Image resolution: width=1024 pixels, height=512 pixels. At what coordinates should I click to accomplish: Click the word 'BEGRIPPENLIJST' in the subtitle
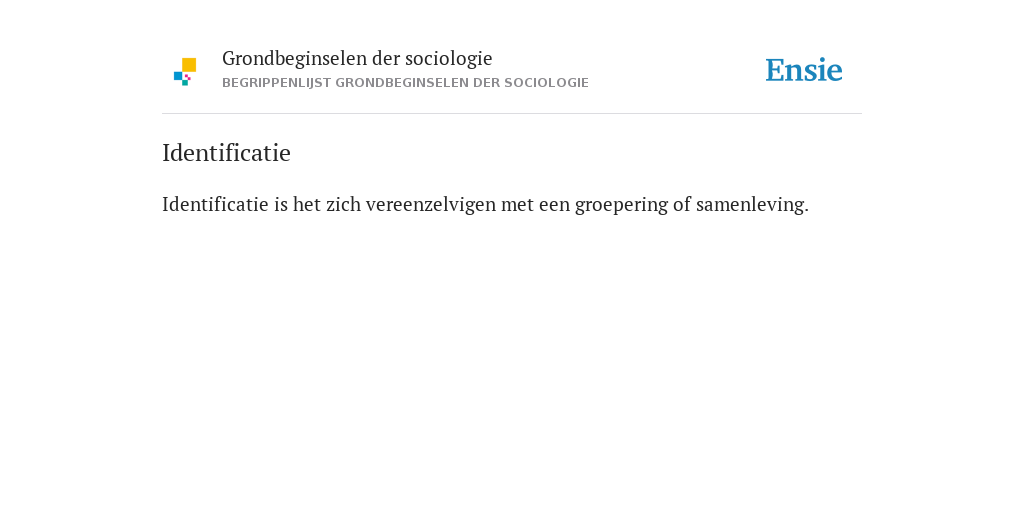[277, 83]
